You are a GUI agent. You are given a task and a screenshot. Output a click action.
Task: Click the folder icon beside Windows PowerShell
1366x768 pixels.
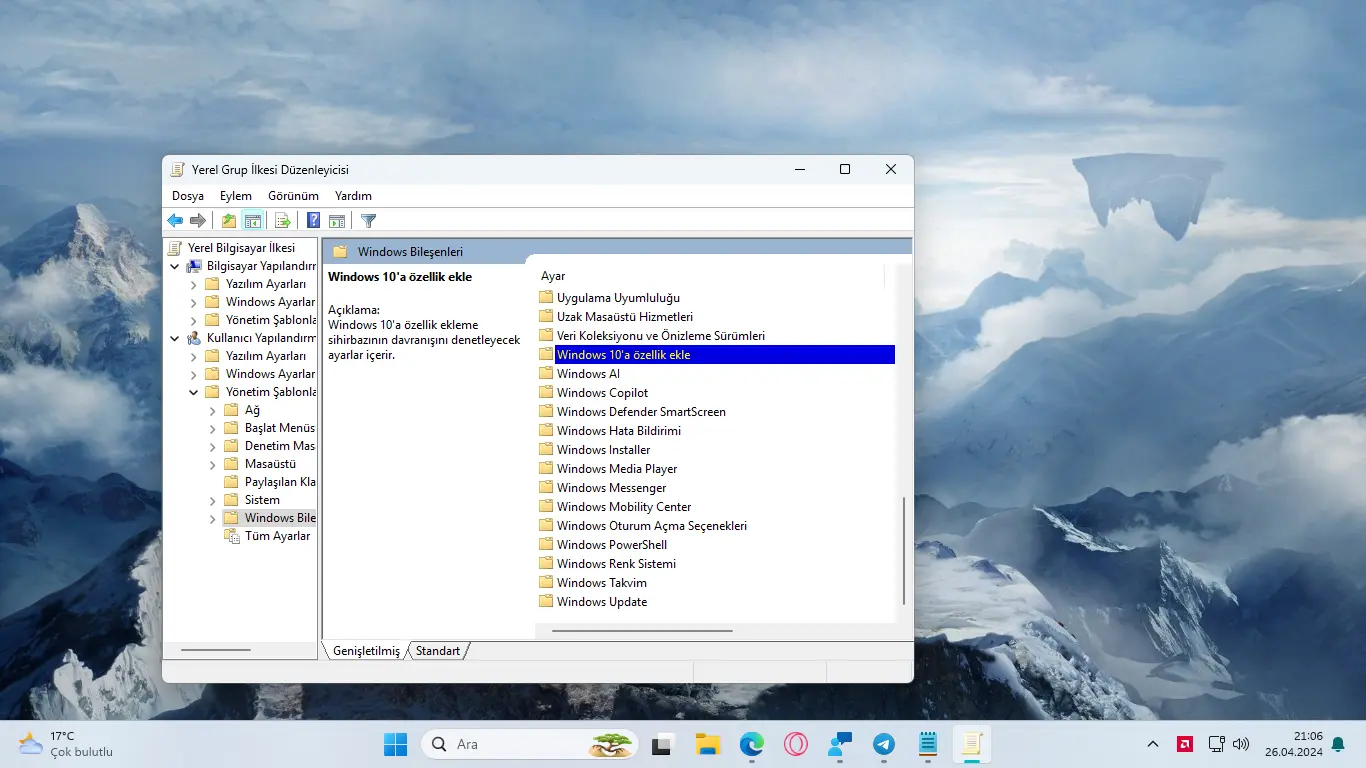click(x=546, y=545)
